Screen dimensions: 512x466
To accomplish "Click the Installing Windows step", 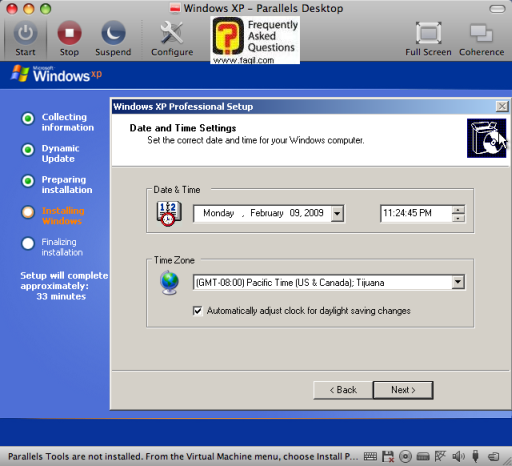I will tap(63, 216).
